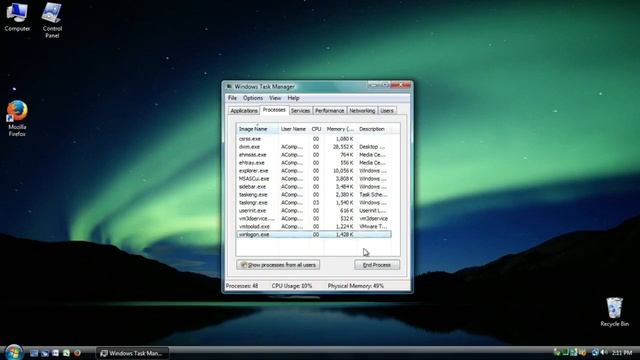Switch to the Processes tab

click(274, 110)
